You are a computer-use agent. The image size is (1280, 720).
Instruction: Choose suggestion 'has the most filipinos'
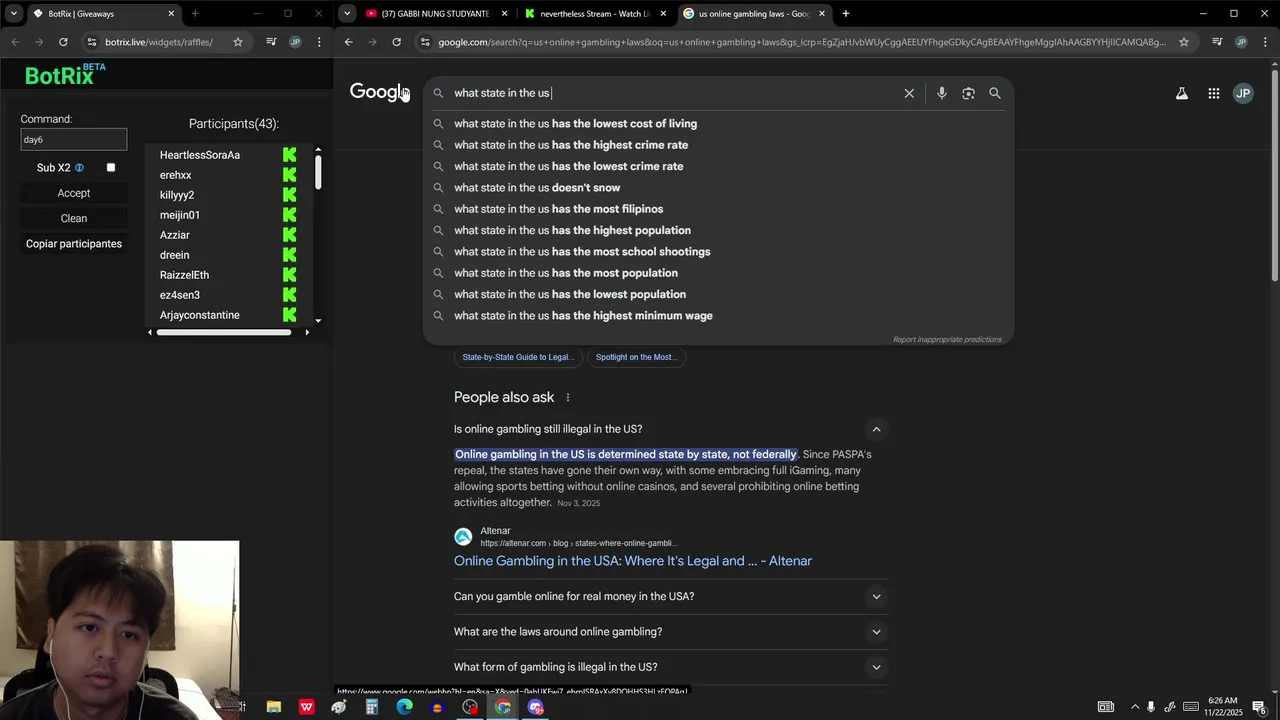[x=718, y=209]
